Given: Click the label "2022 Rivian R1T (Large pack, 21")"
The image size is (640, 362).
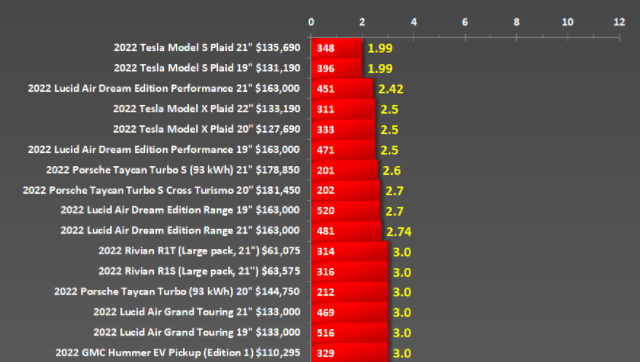Looking at the screenshot, I should click(179, 251).
